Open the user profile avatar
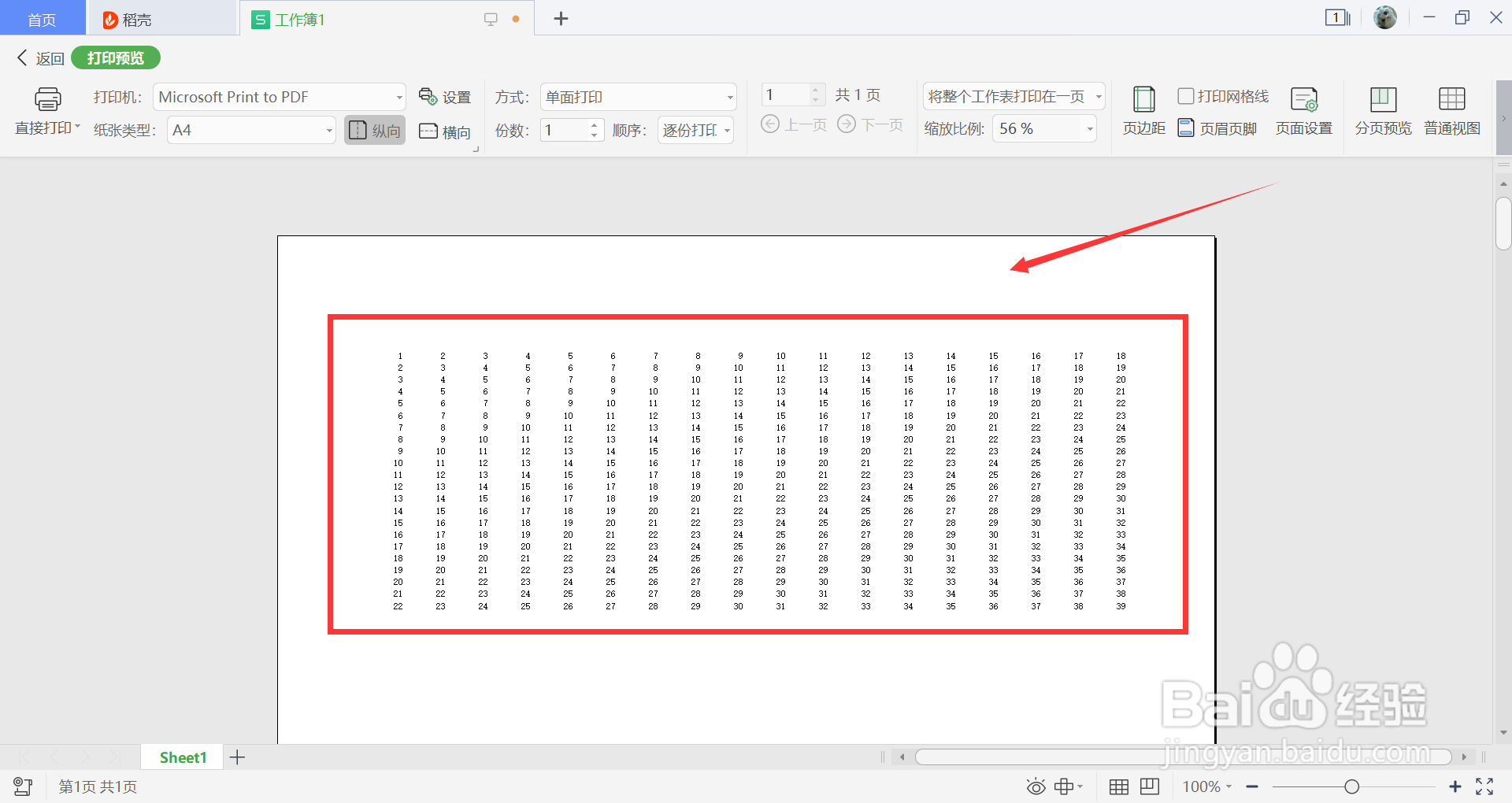This screenshot has height=803, width=1512. 1385,17
